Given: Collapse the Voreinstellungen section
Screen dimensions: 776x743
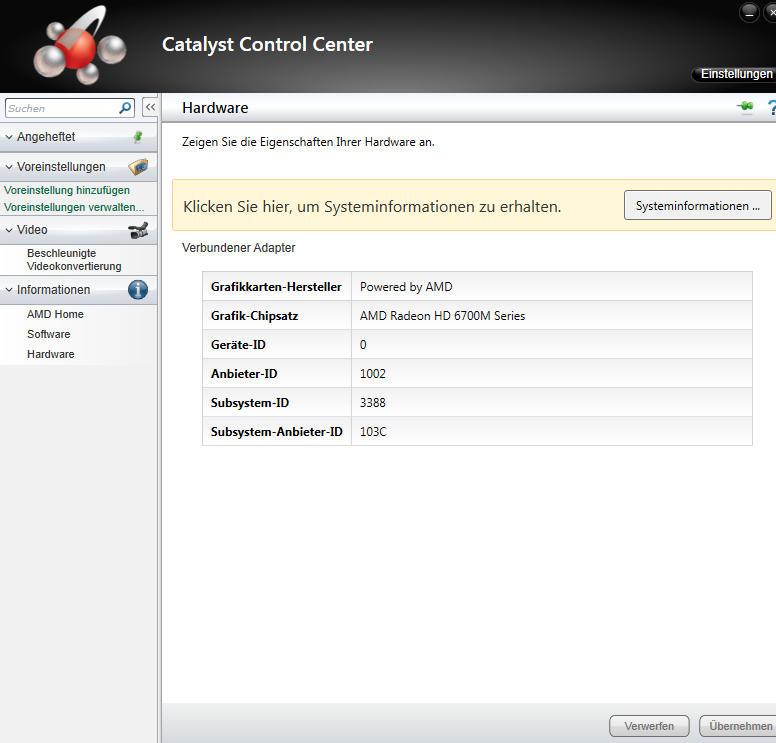Looking at the screenshot, I should [9, 167].
